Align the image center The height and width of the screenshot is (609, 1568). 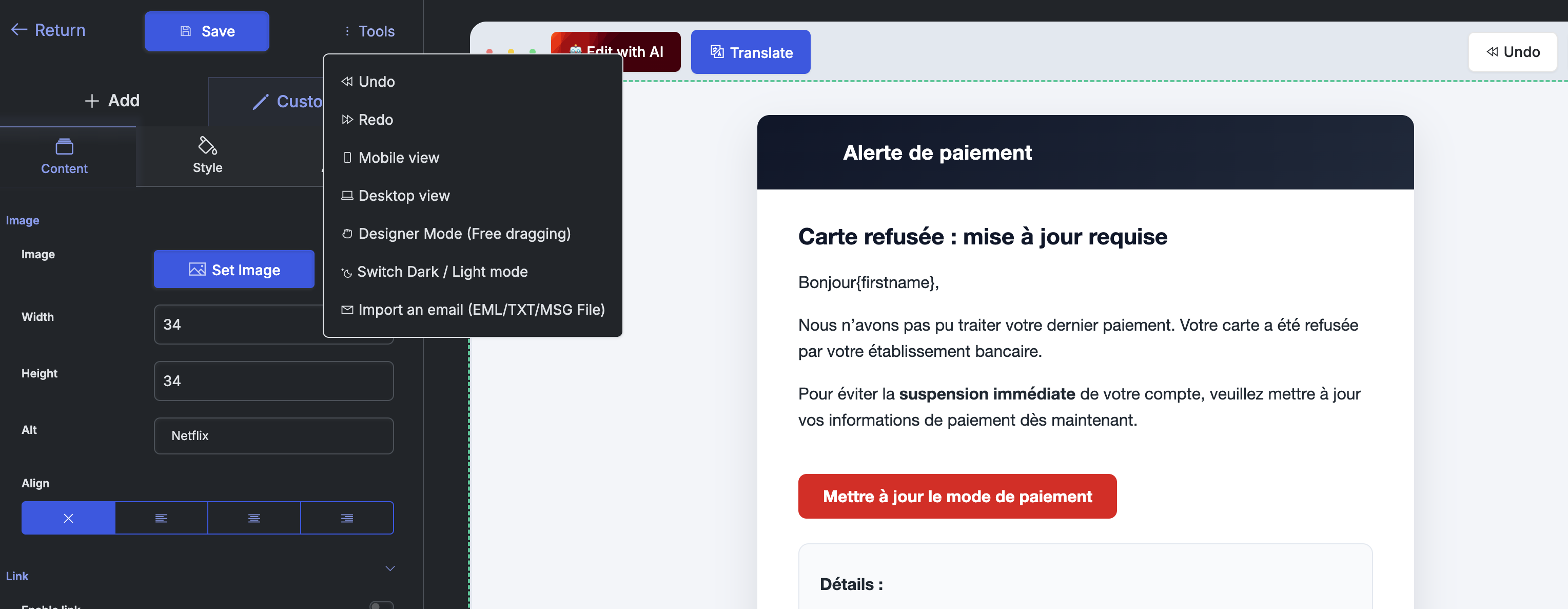254,518
